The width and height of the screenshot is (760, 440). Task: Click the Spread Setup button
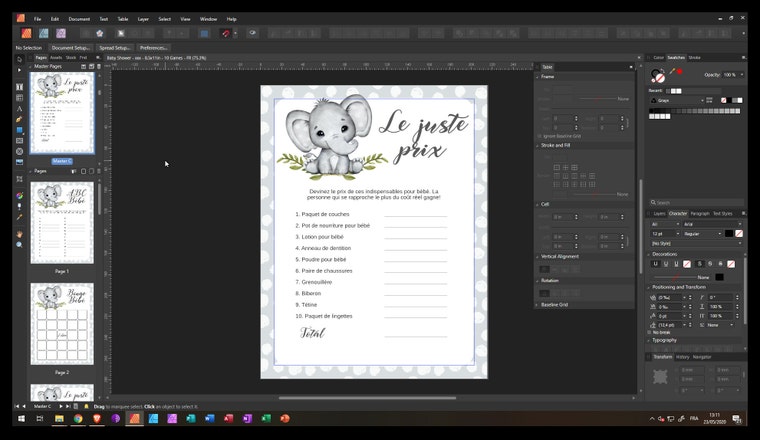115,48
